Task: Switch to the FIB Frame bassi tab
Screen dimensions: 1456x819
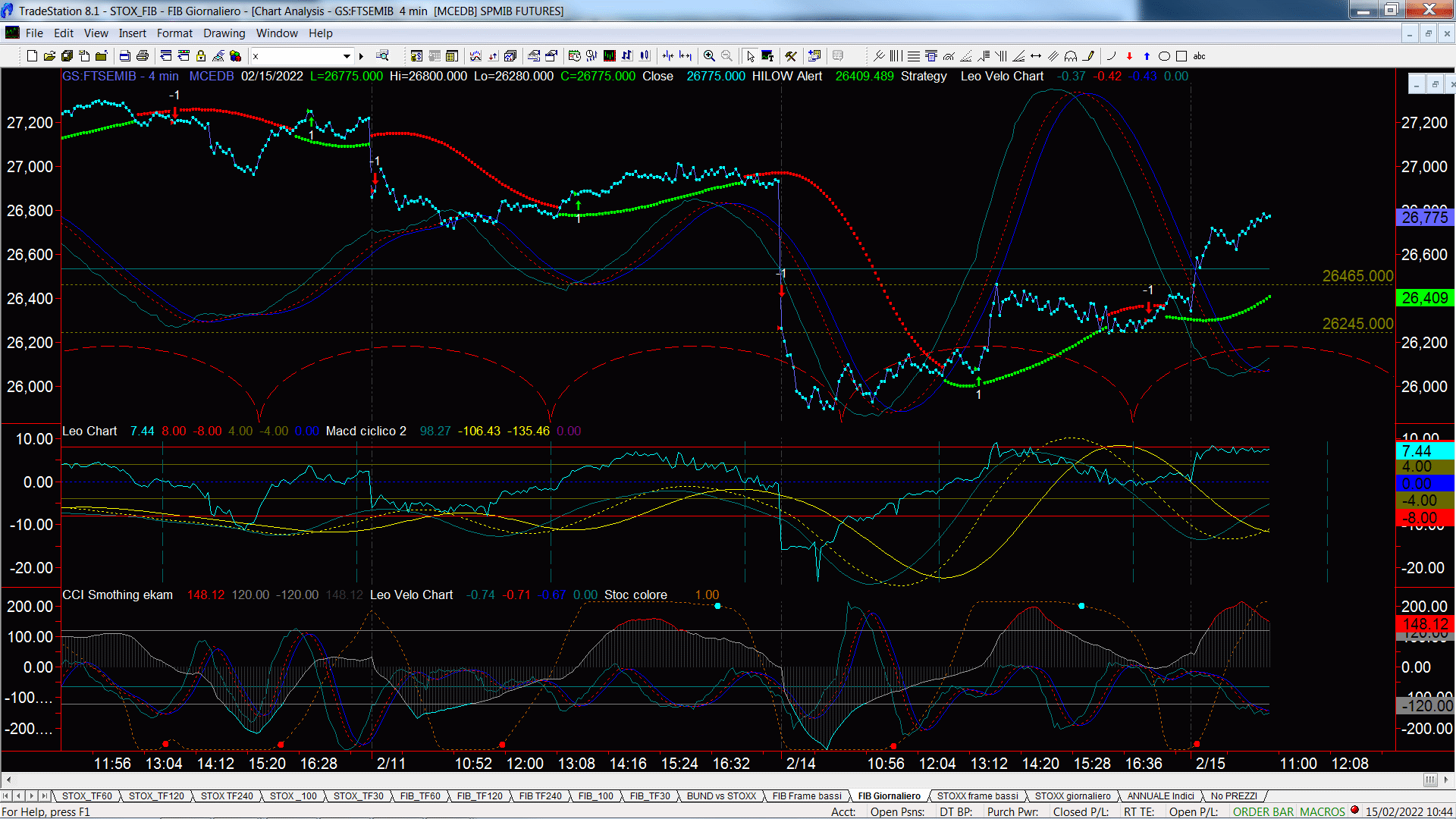Action: [x=807, y=795]
